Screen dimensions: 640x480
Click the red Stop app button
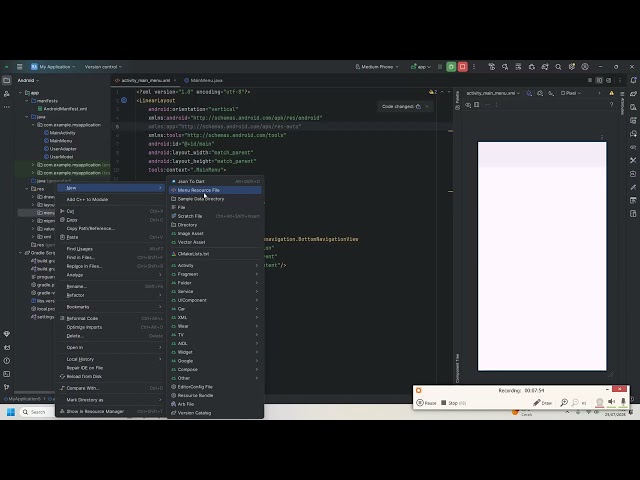tap(462, 67)
